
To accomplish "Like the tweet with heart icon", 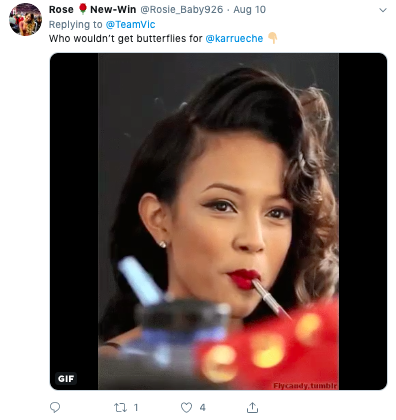I will [x=186, y=407].
